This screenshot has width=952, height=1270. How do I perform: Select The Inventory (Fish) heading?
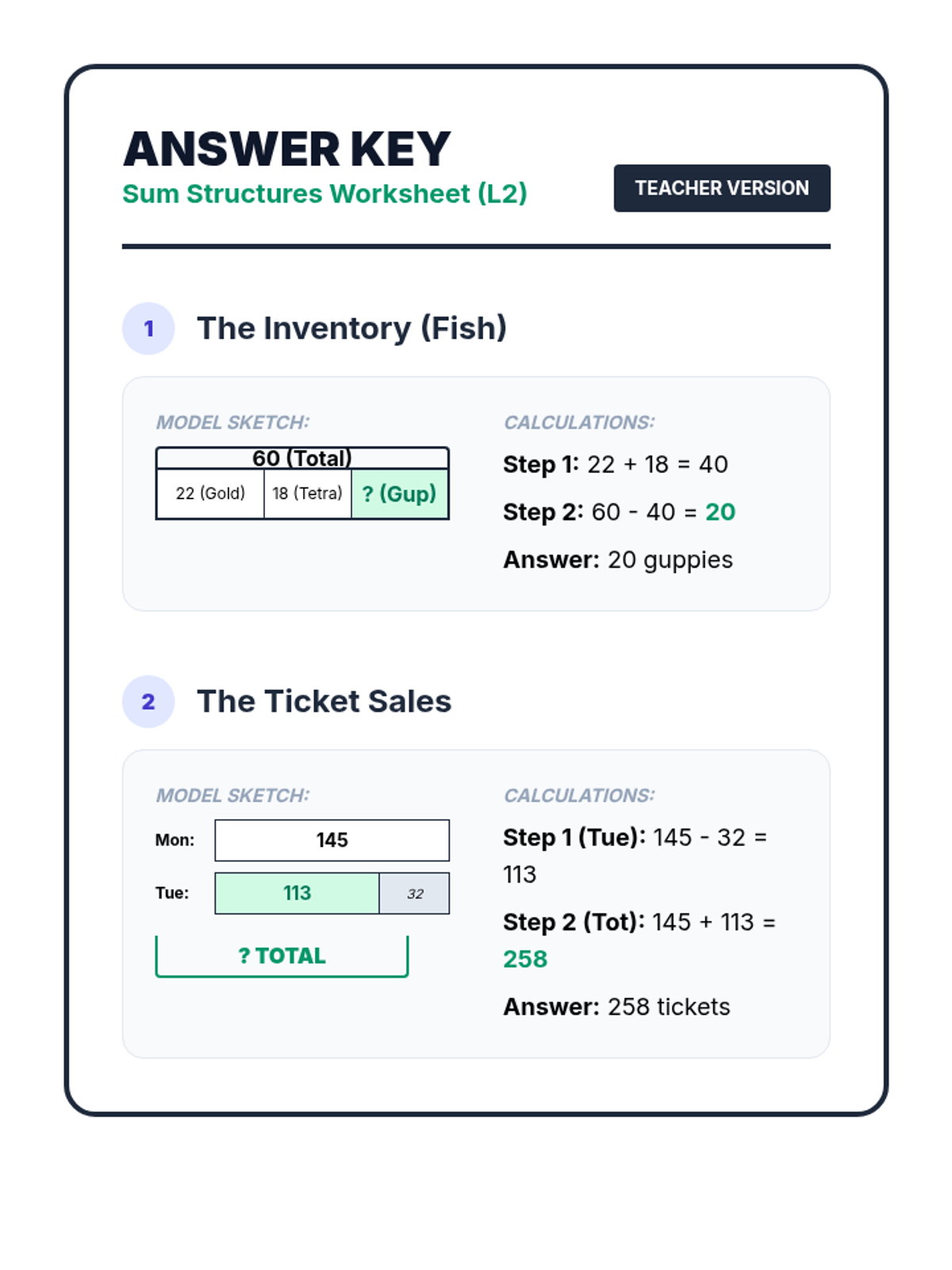pos(351,329)
